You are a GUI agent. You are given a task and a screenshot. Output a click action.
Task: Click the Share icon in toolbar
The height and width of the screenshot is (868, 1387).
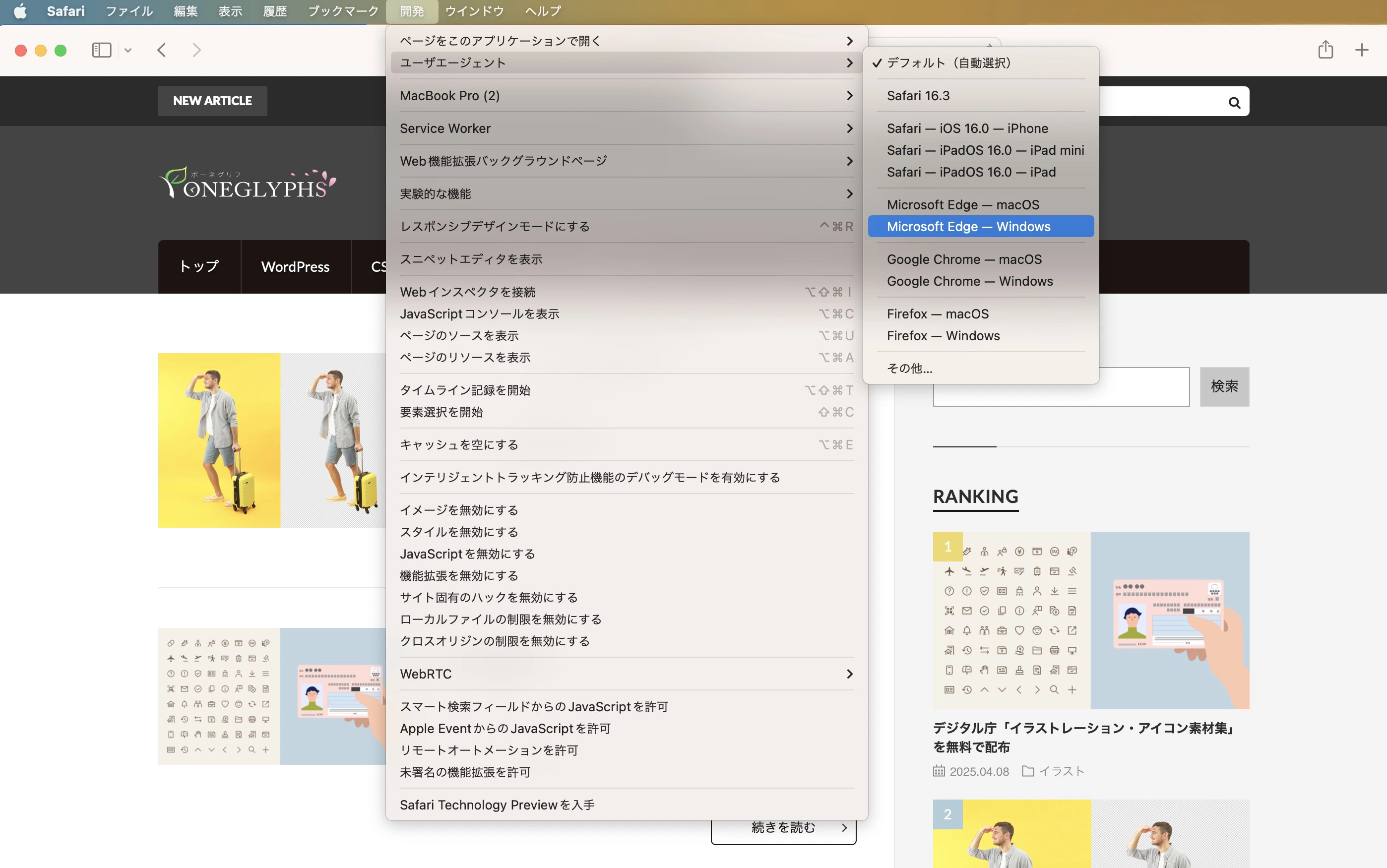click(1325, 50)
